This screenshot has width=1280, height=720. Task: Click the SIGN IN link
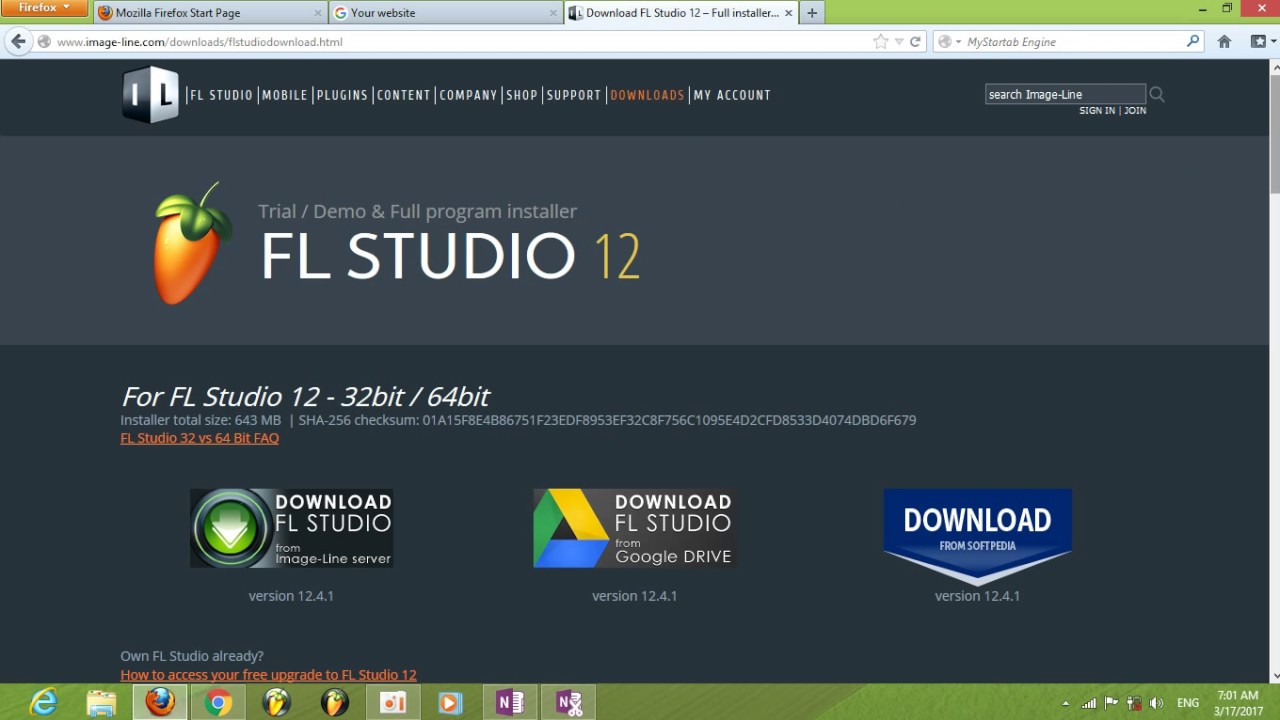coord(1097,111)
